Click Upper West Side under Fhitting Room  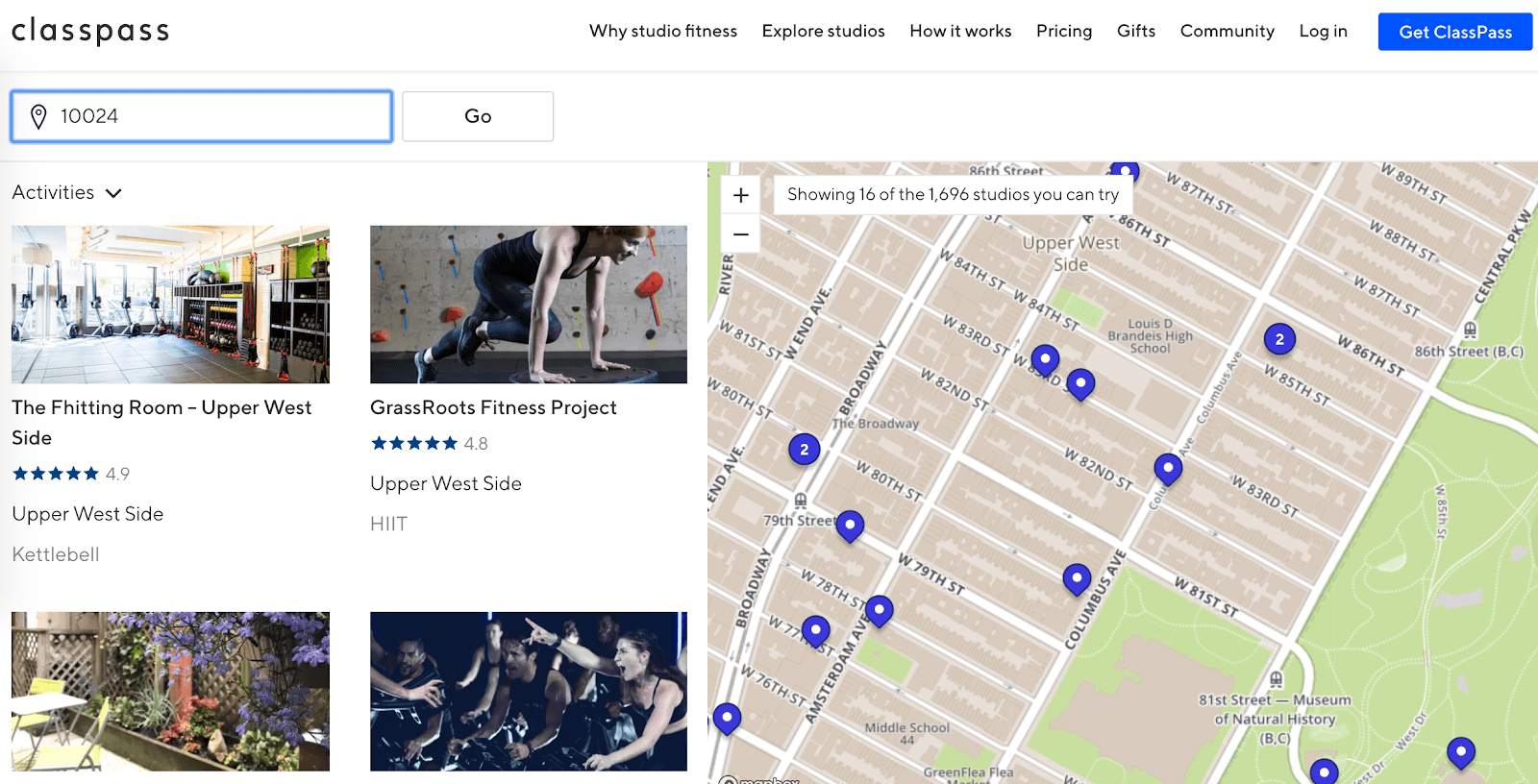click(x=87, y=514)
